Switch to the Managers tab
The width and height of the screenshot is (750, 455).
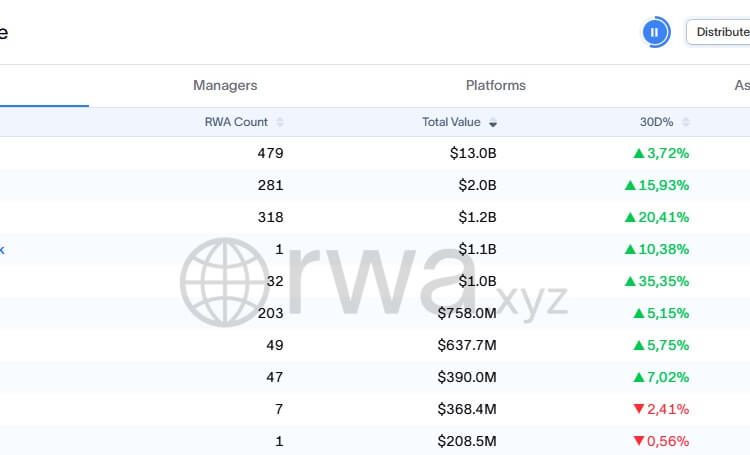click(225, 86)
